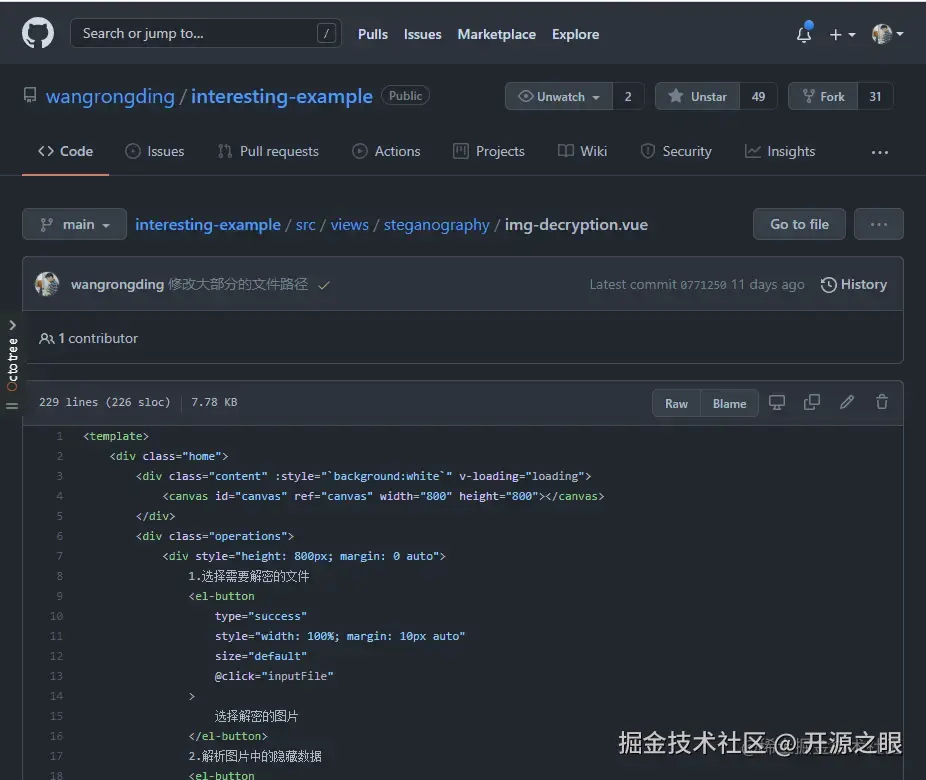Go to Pulls in top navigation
Screen dimensions: 926x780
tap(373, 34)
